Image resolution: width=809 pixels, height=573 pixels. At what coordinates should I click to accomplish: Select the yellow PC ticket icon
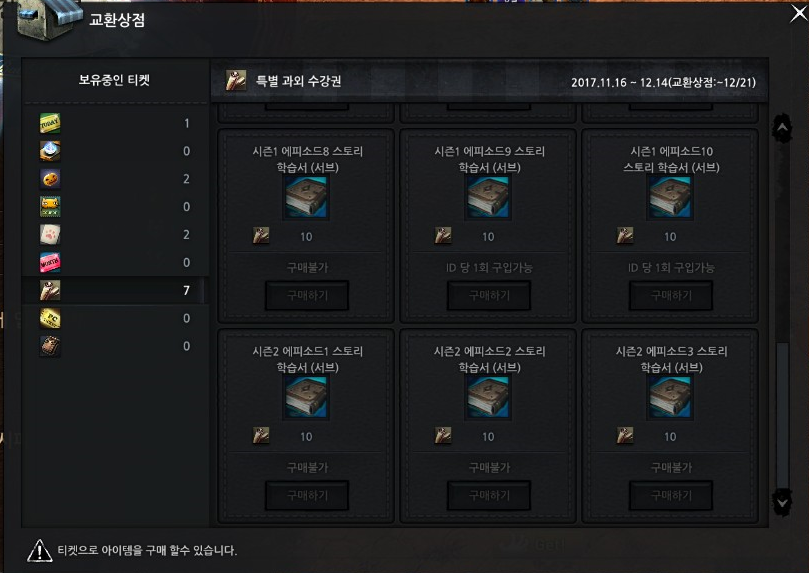point(50,318)
